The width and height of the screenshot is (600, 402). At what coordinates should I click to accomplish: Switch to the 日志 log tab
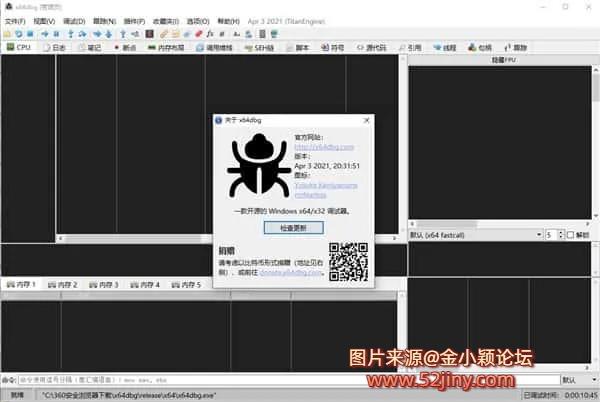click(54, 47)
